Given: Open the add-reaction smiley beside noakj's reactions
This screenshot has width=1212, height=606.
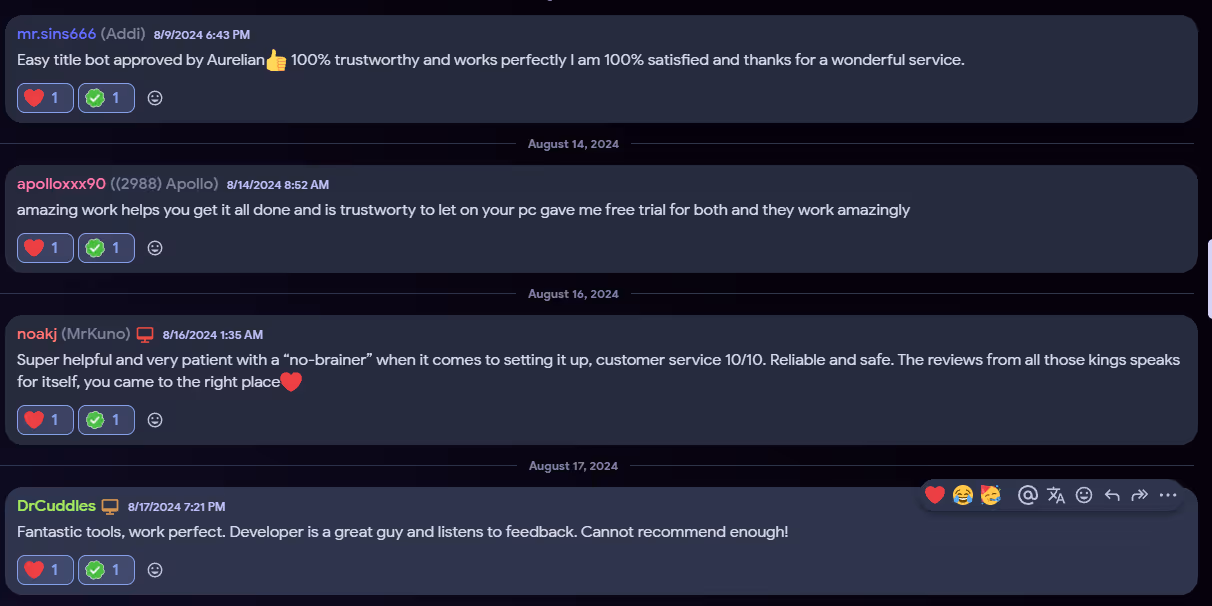Looking at the screenshot, I should coord(154,420).
